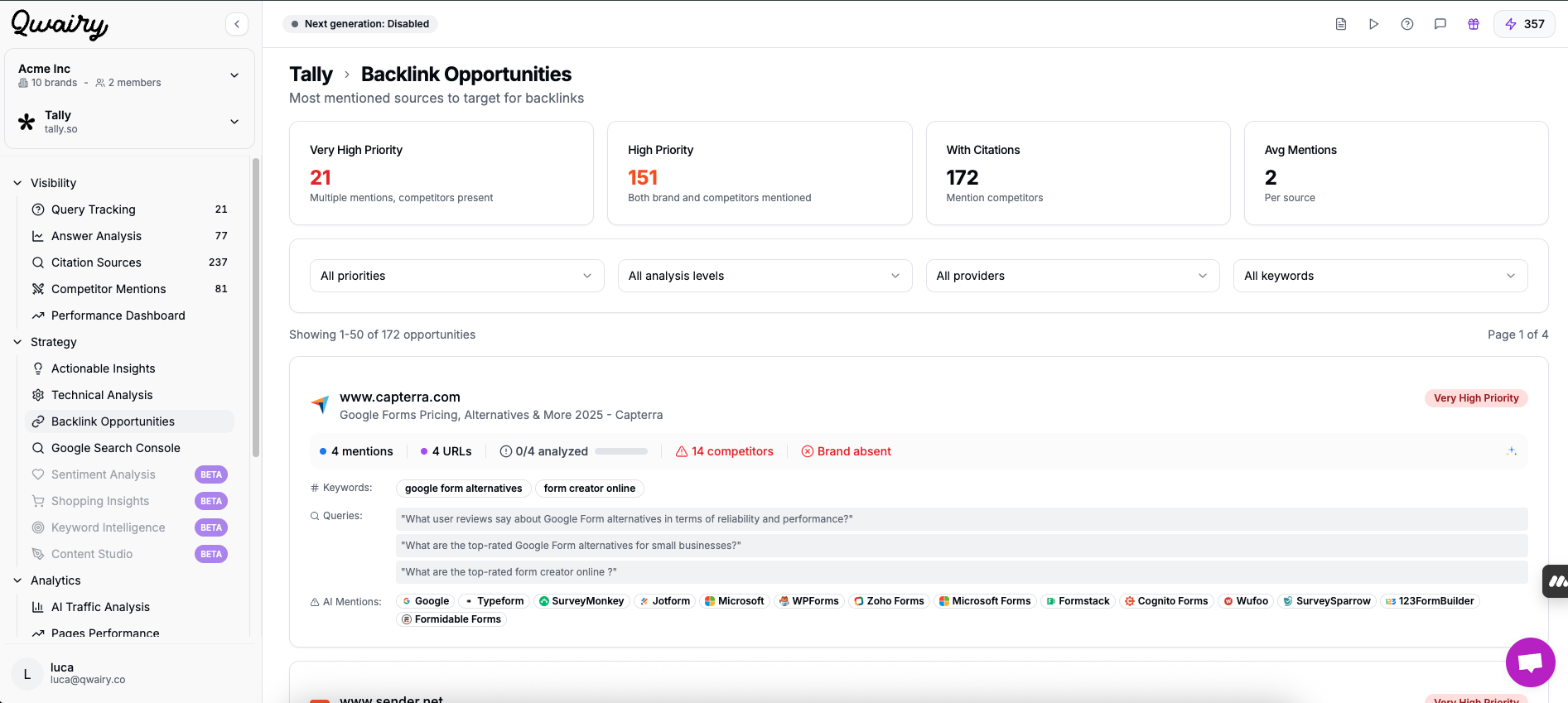Click the AI Traffic Analysis chart icon
This screenshot has height=703, width=1568.
click(x=38, y=607)
